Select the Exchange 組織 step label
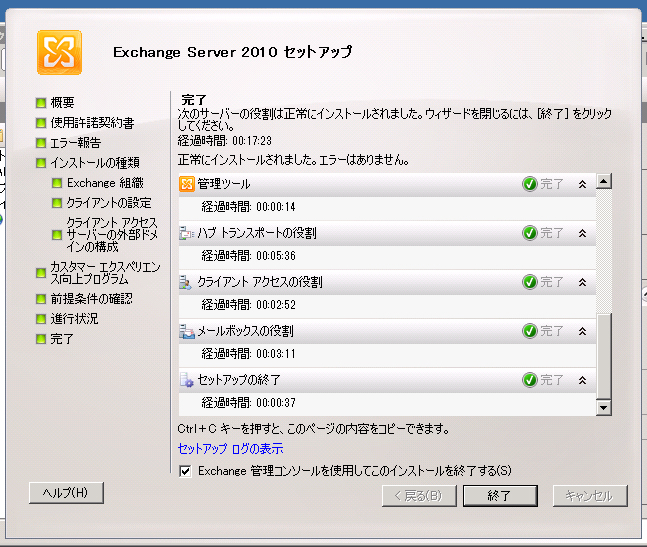This screenshot has width=647, height=547. (x=105, y=183)
